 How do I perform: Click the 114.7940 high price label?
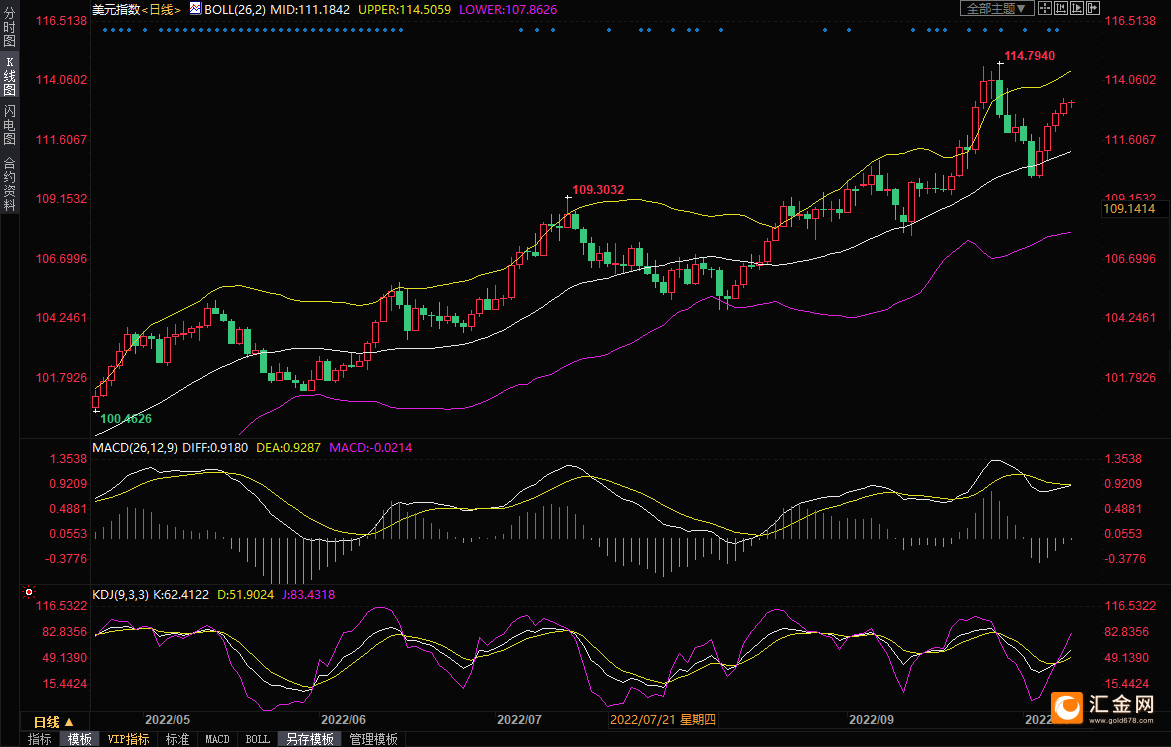pos(1029,56)
